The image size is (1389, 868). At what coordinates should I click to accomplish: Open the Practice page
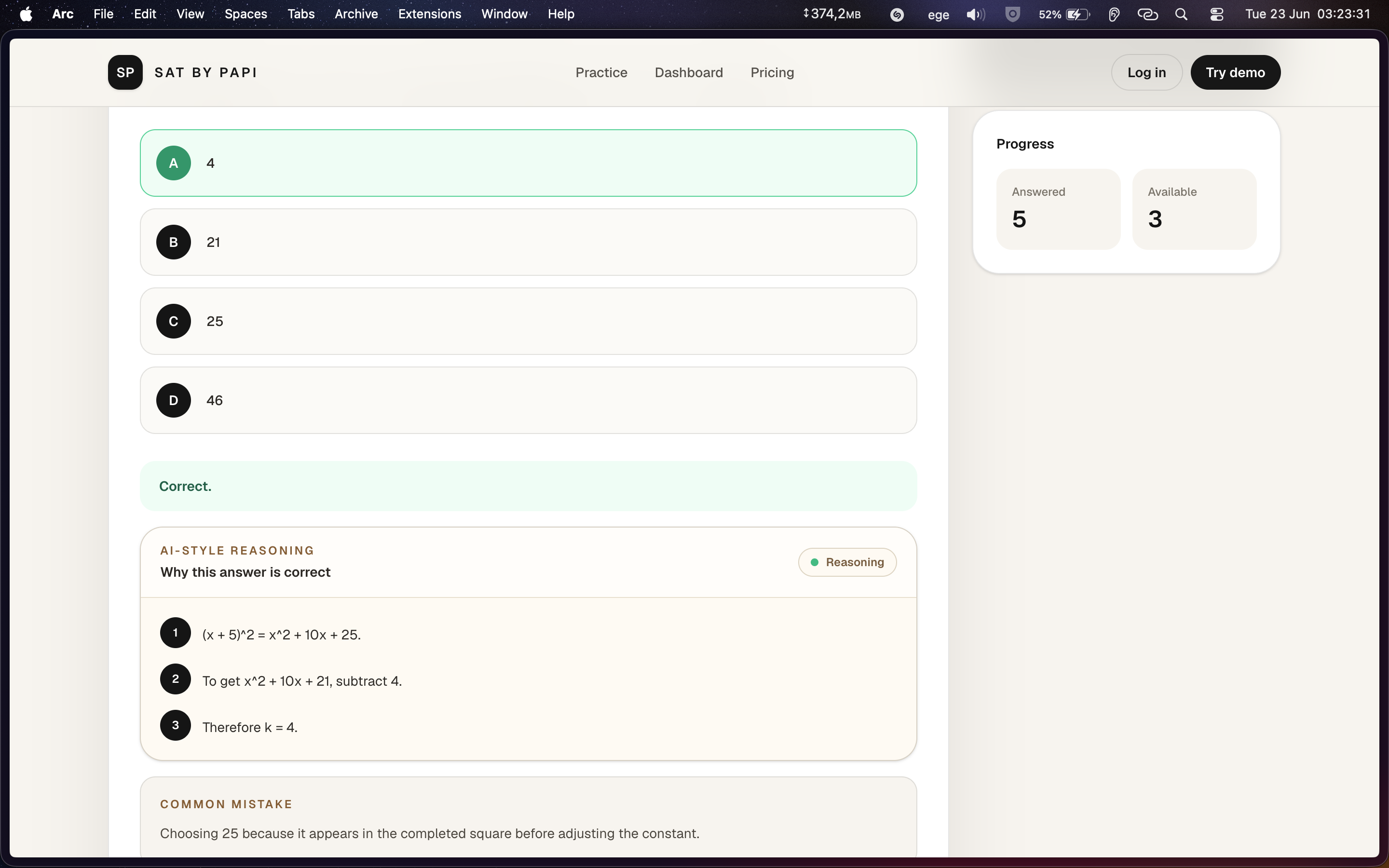pyautogui.click(x=601, y=72)
